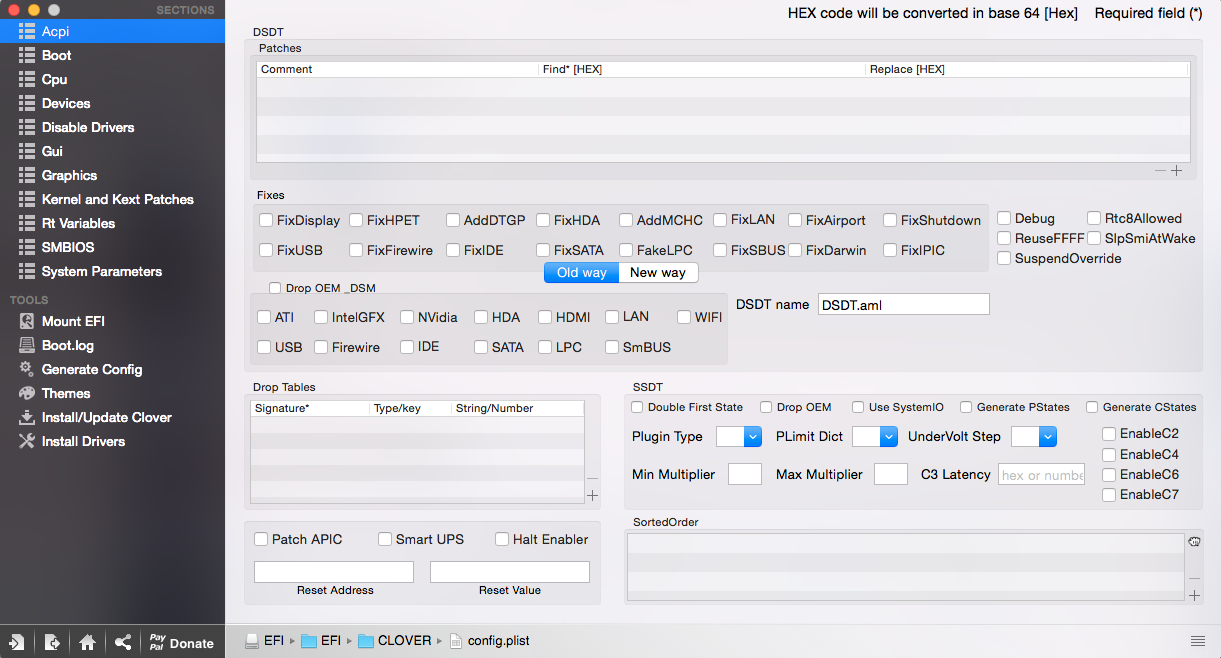Screen dimensions: 1221x658
Task: Open the UnderVolt Step dropdown
Action: coord(1034,437)
